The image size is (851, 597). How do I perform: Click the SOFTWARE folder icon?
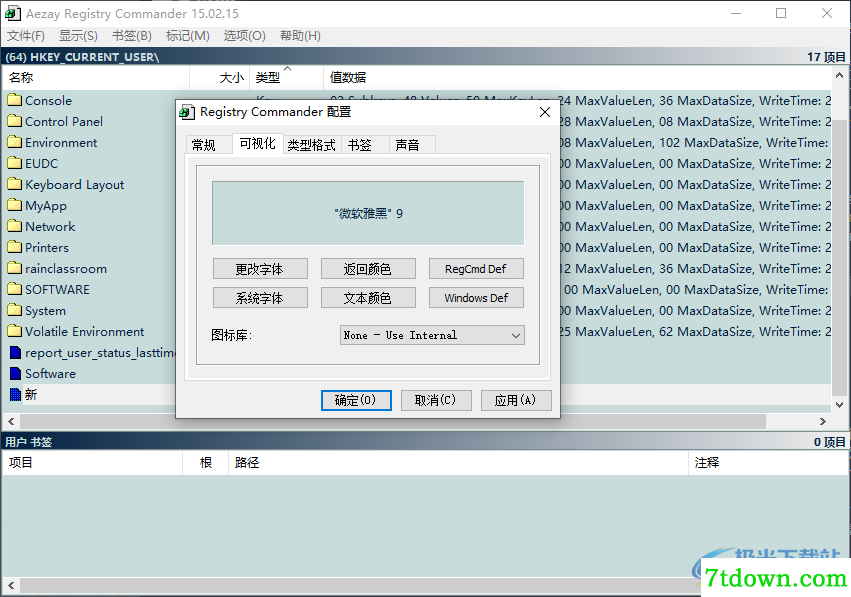pos(15,289)
